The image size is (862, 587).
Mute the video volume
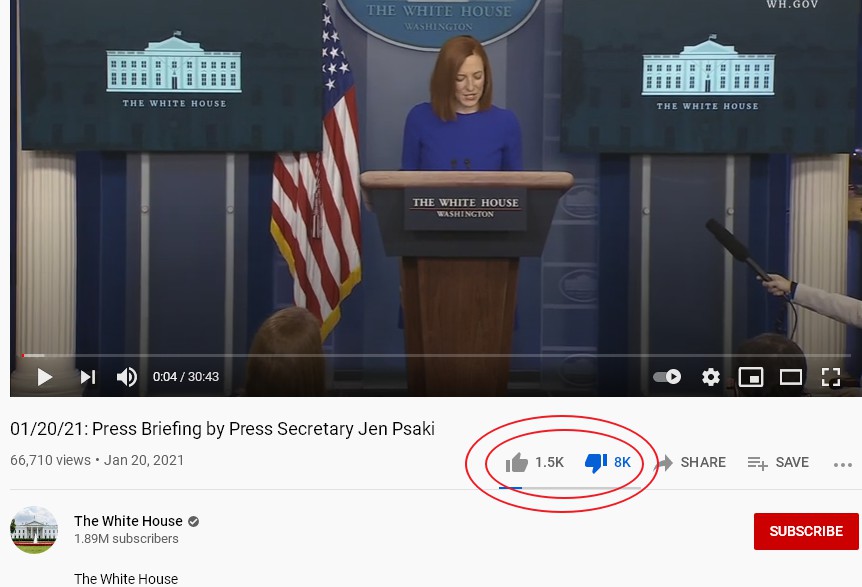(x=127, y=377)
